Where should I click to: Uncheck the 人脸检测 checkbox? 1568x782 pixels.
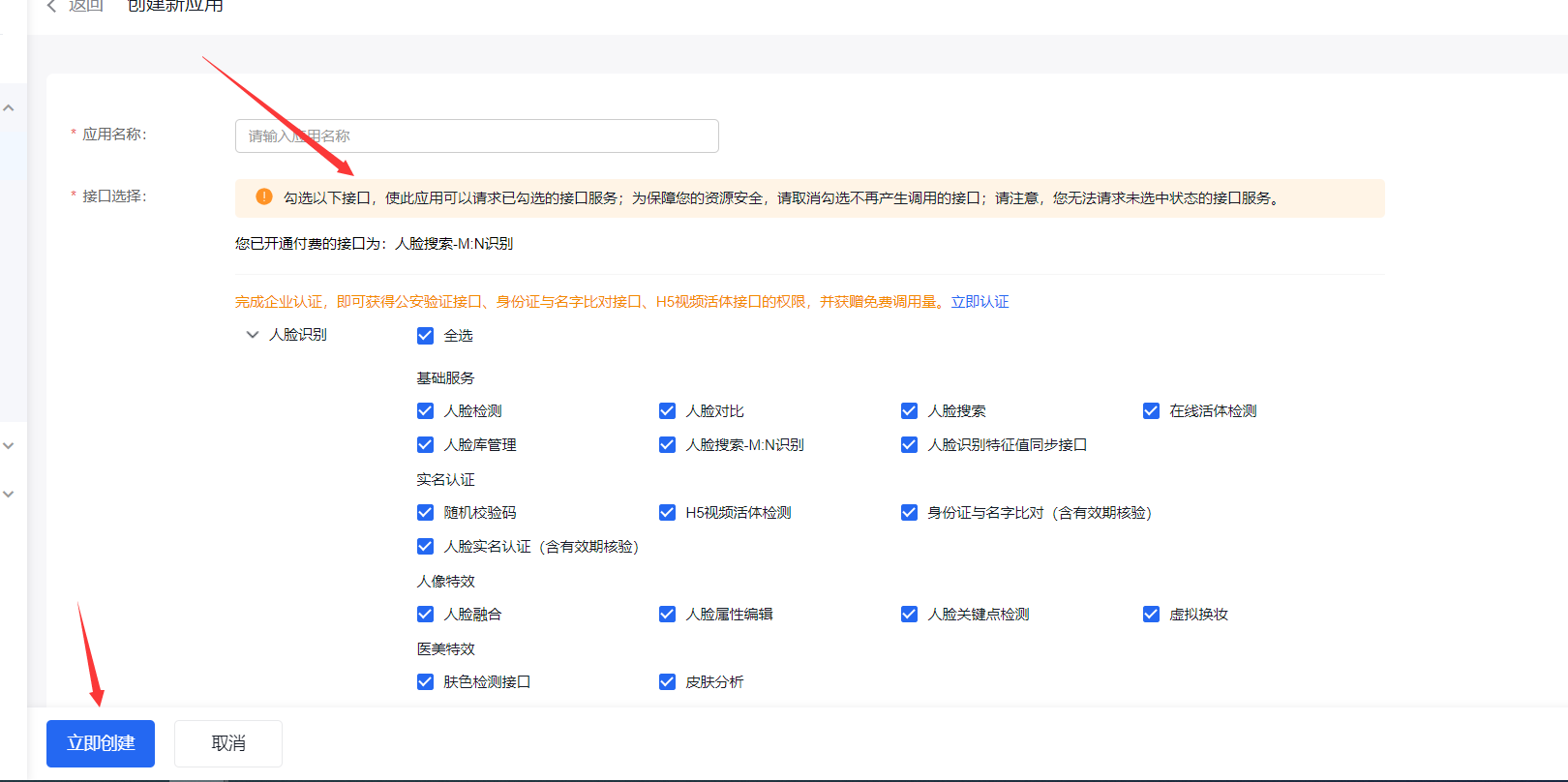[x=425, y=411]
